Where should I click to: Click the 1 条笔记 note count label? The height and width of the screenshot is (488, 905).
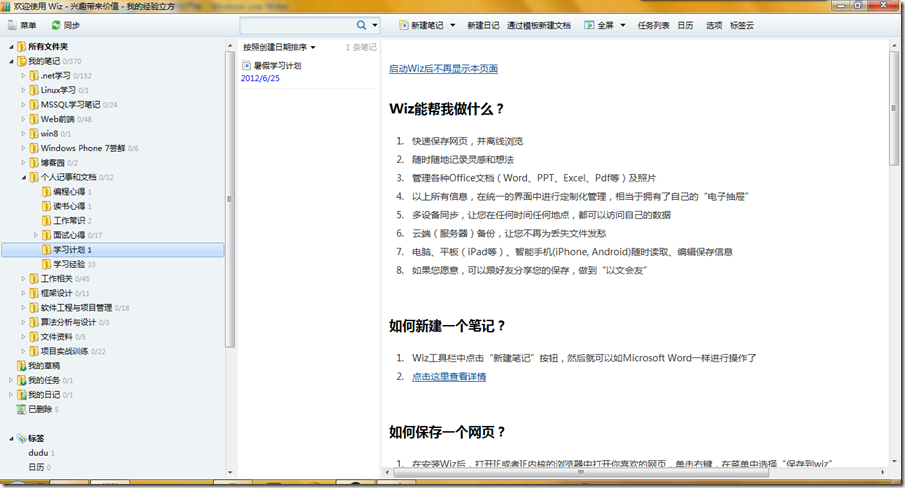tap(361, 47)
